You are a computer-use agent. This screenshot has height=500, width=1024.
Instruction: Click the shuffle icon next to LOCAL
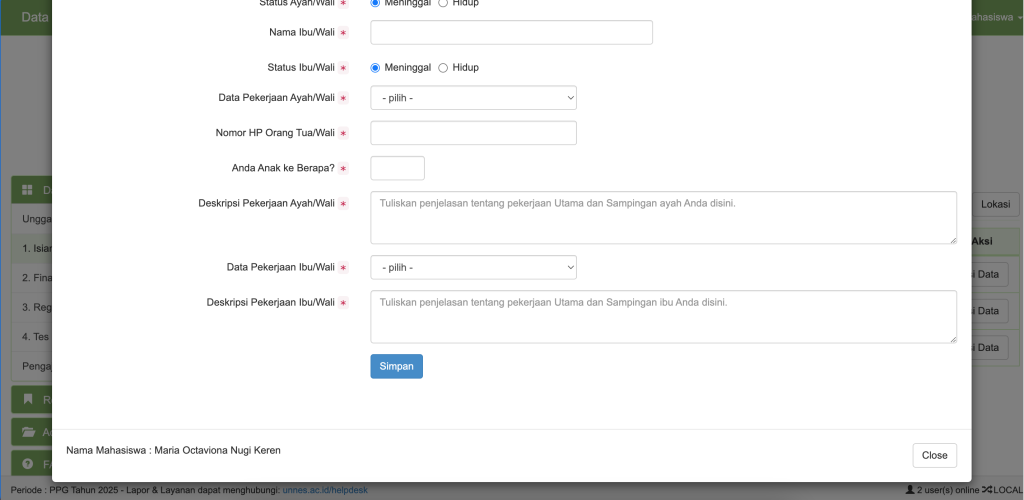coord(987,490)
